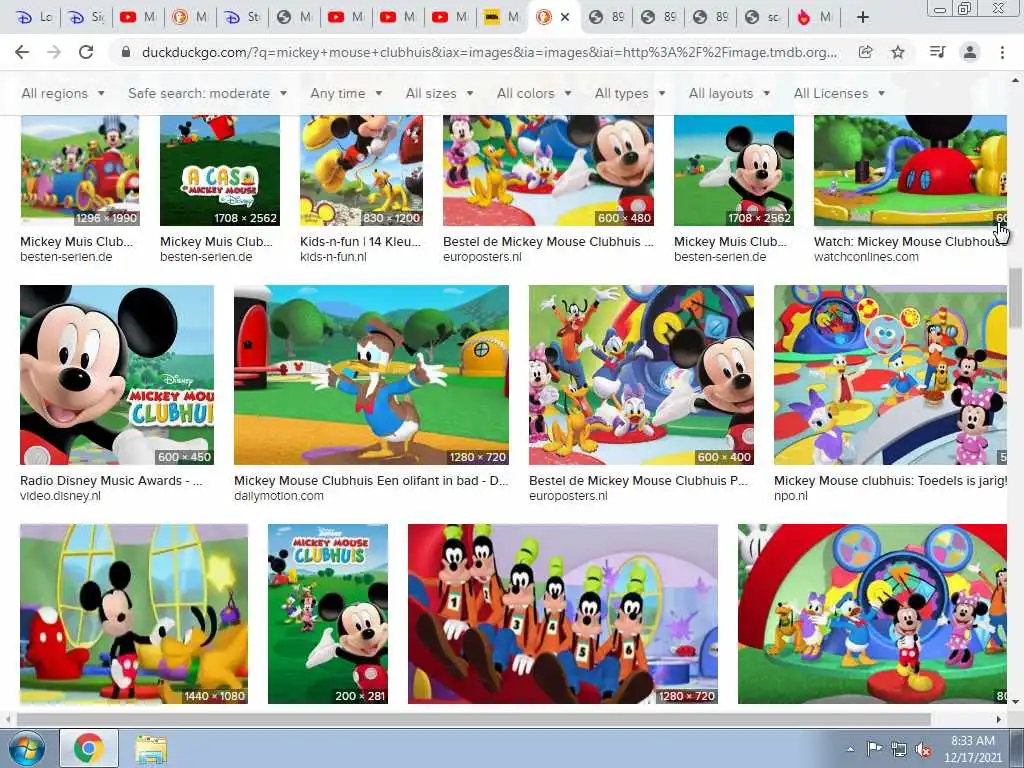Click the taskbar clock showing 8:33 AM
This screenshot has height=768, width=1024.
tap(972, 749)
